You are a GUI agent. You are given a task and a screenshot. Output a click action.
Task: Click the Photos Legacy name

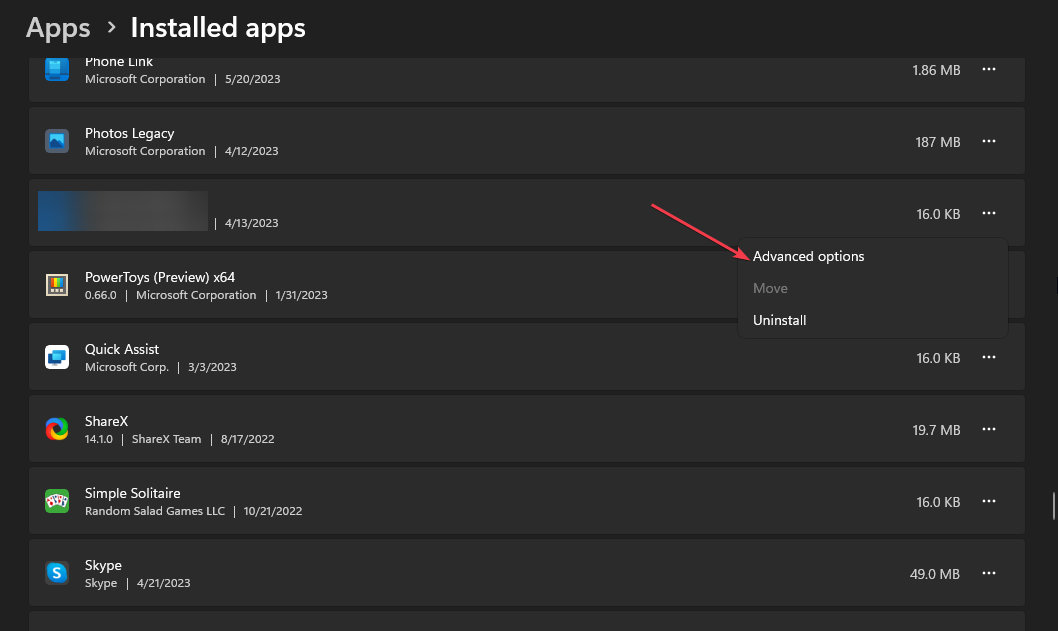click(x=130, y=133)
